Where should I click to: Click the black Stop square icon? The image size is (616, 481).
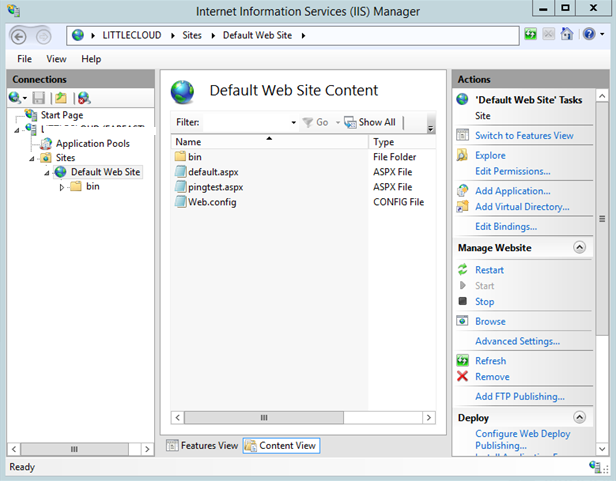tap(462, 301)
